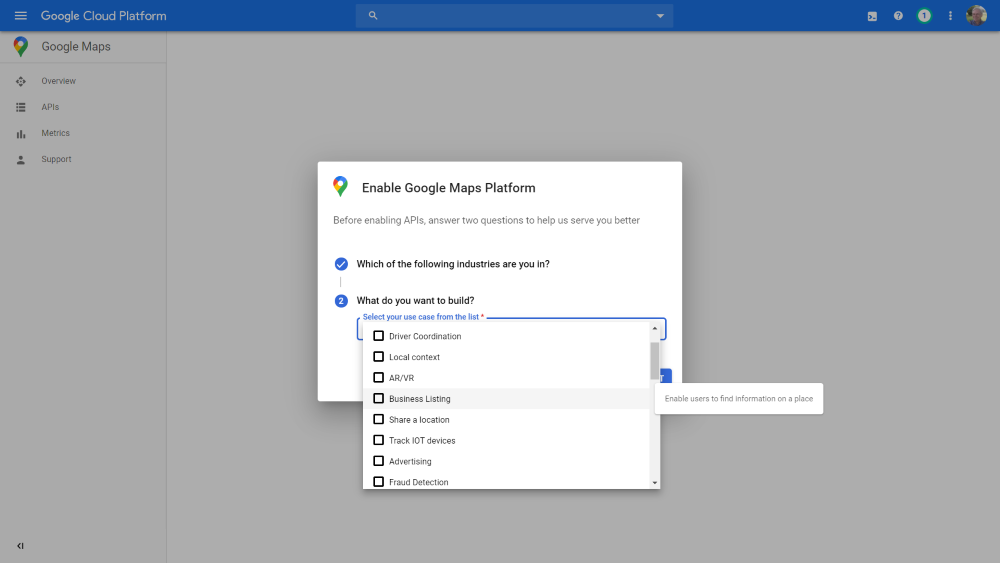Check the Business Listing option

pyautogui.click(x=378, y=398)
